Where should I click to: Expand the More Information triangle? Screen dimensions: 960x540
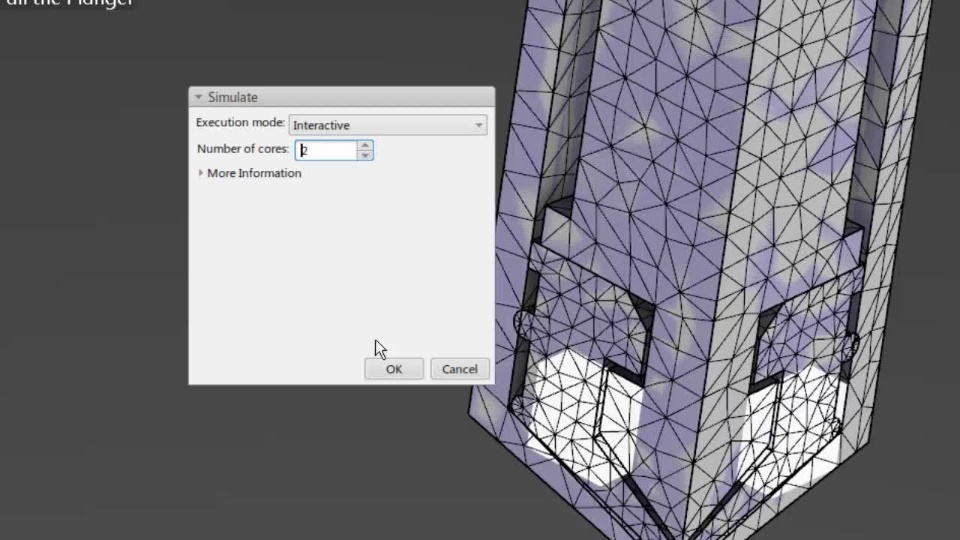click(x=200, y=173)
